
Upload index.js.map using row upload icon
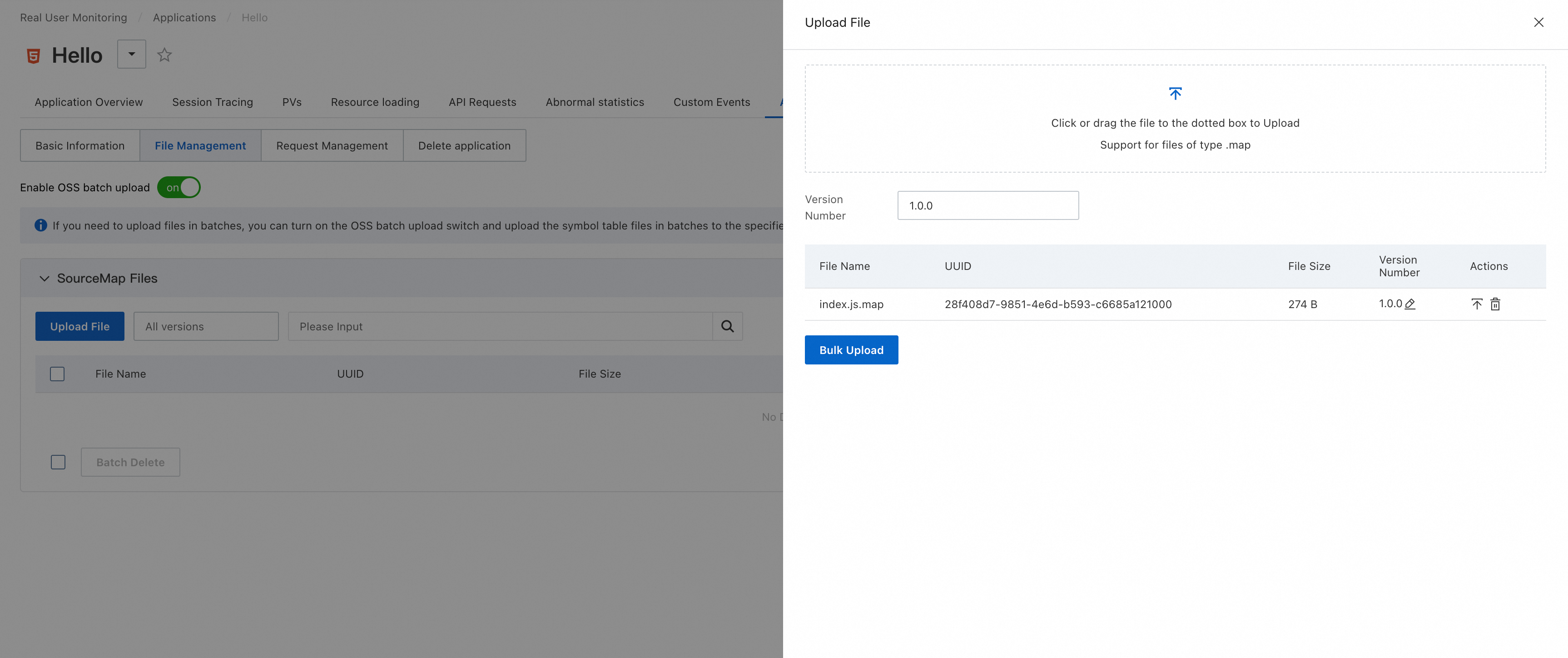point(1477,304)
